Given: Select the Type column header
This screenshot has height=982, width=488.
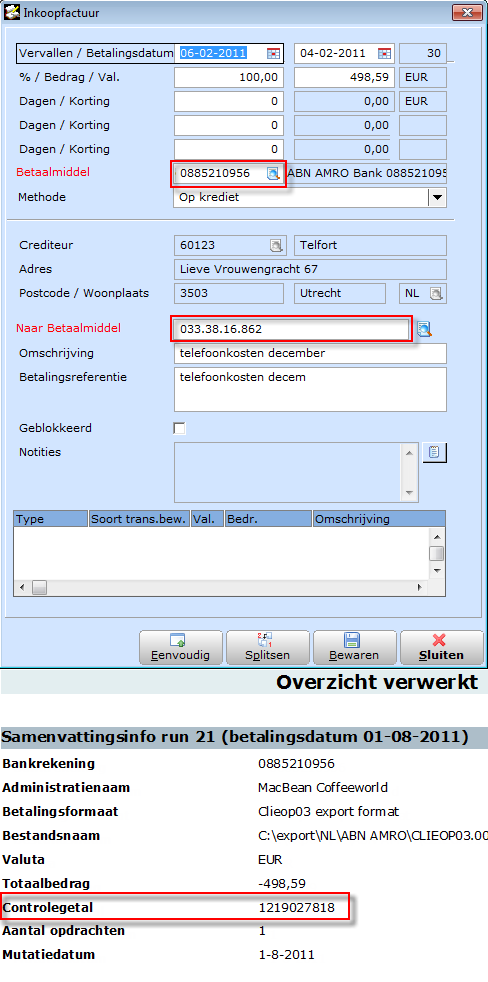Looking at the screenshot, I should click(51, 519).
